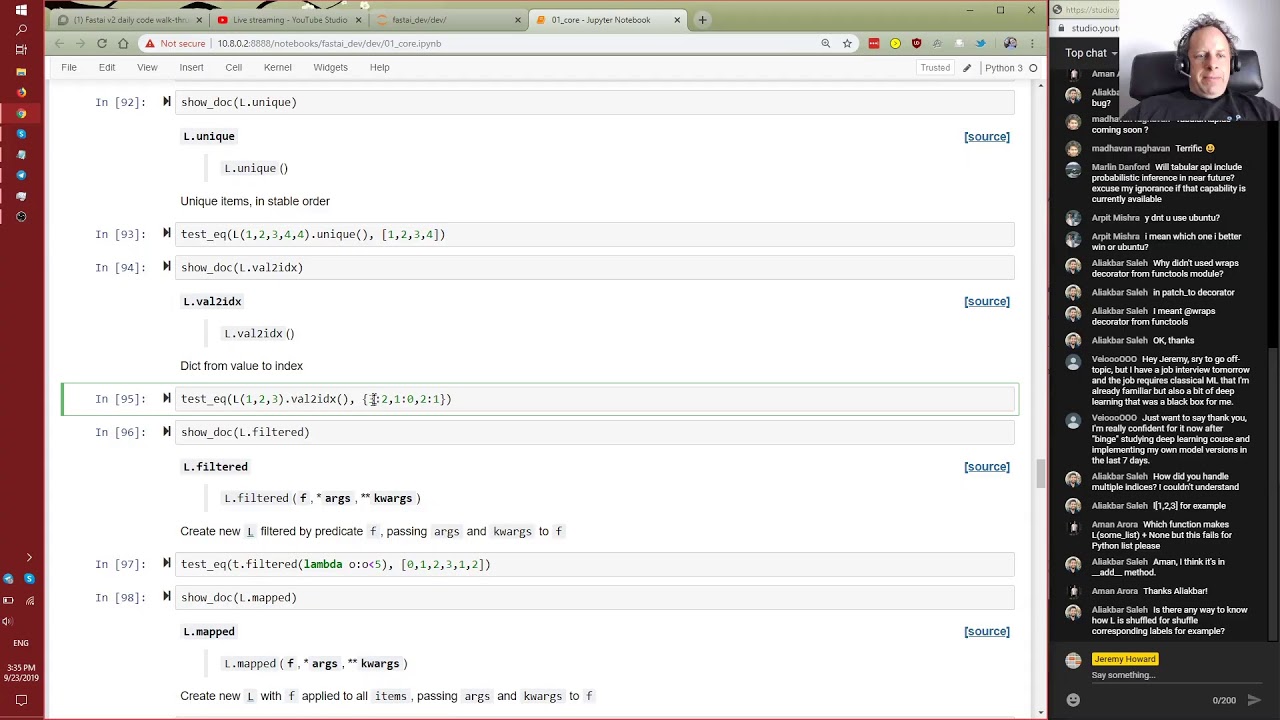Open the Windows Start menu
The height and width of the screenshot is (720, 1280).
click(21, 10)
